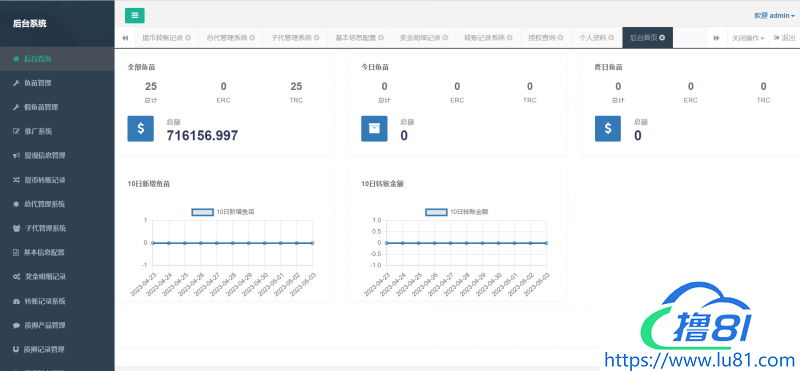The image size is (800, 371).
Task: Switch to the 基本信息配置 tab
Action: click(x=356, y=38)
